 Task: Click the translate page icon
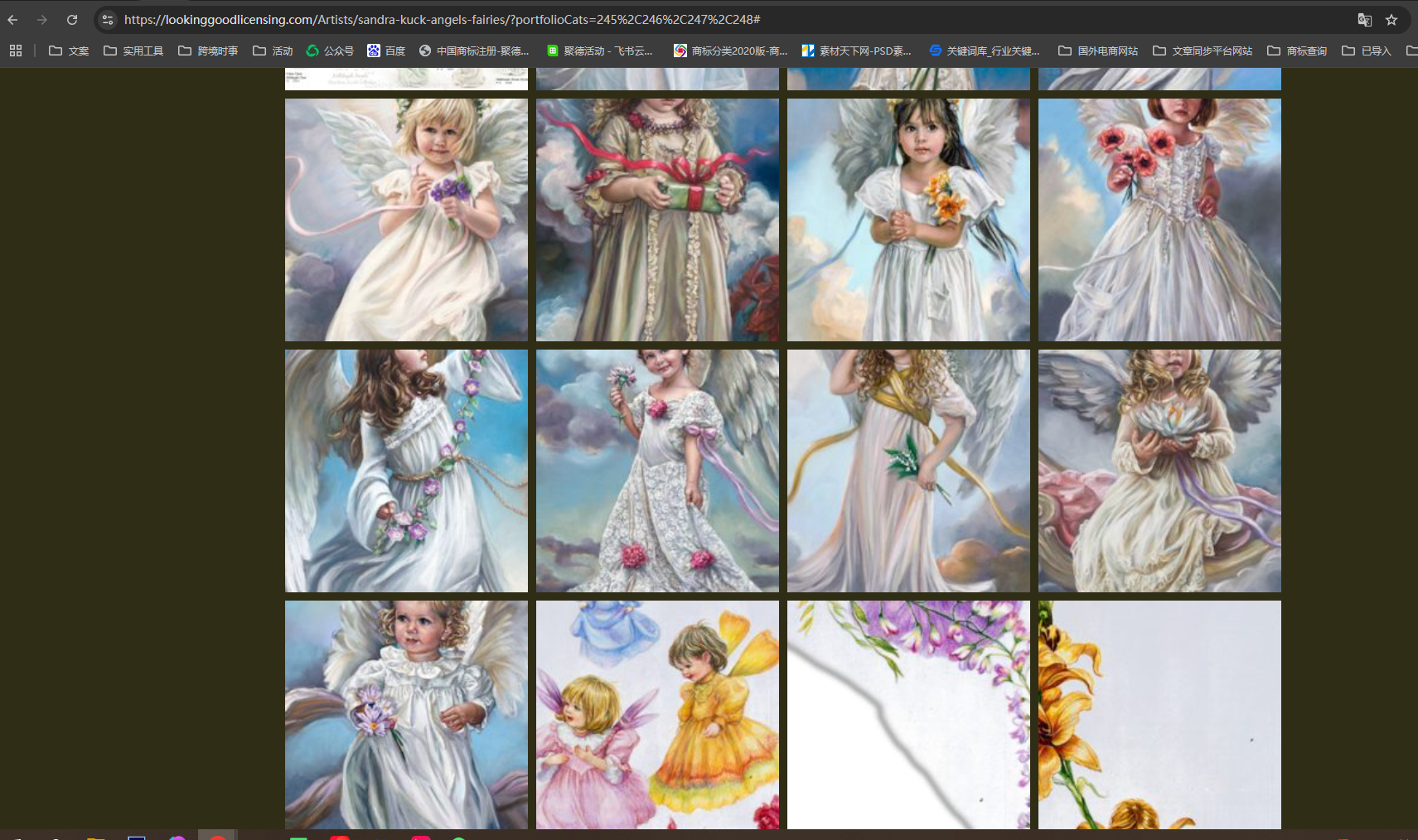pos(1364,20)
